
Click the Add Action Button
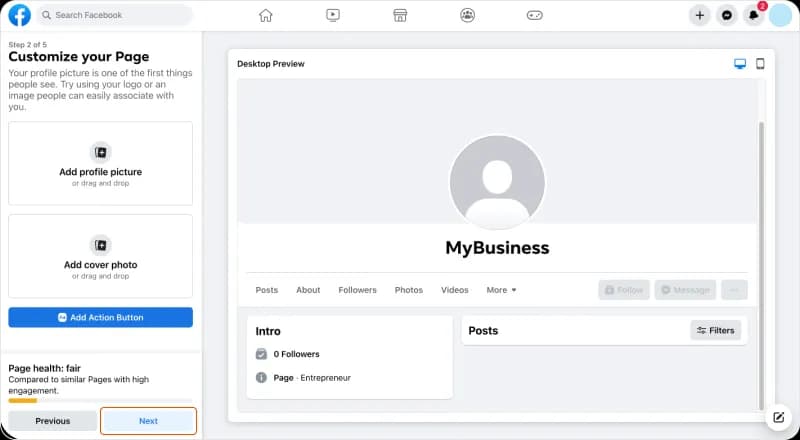[100, 317]
